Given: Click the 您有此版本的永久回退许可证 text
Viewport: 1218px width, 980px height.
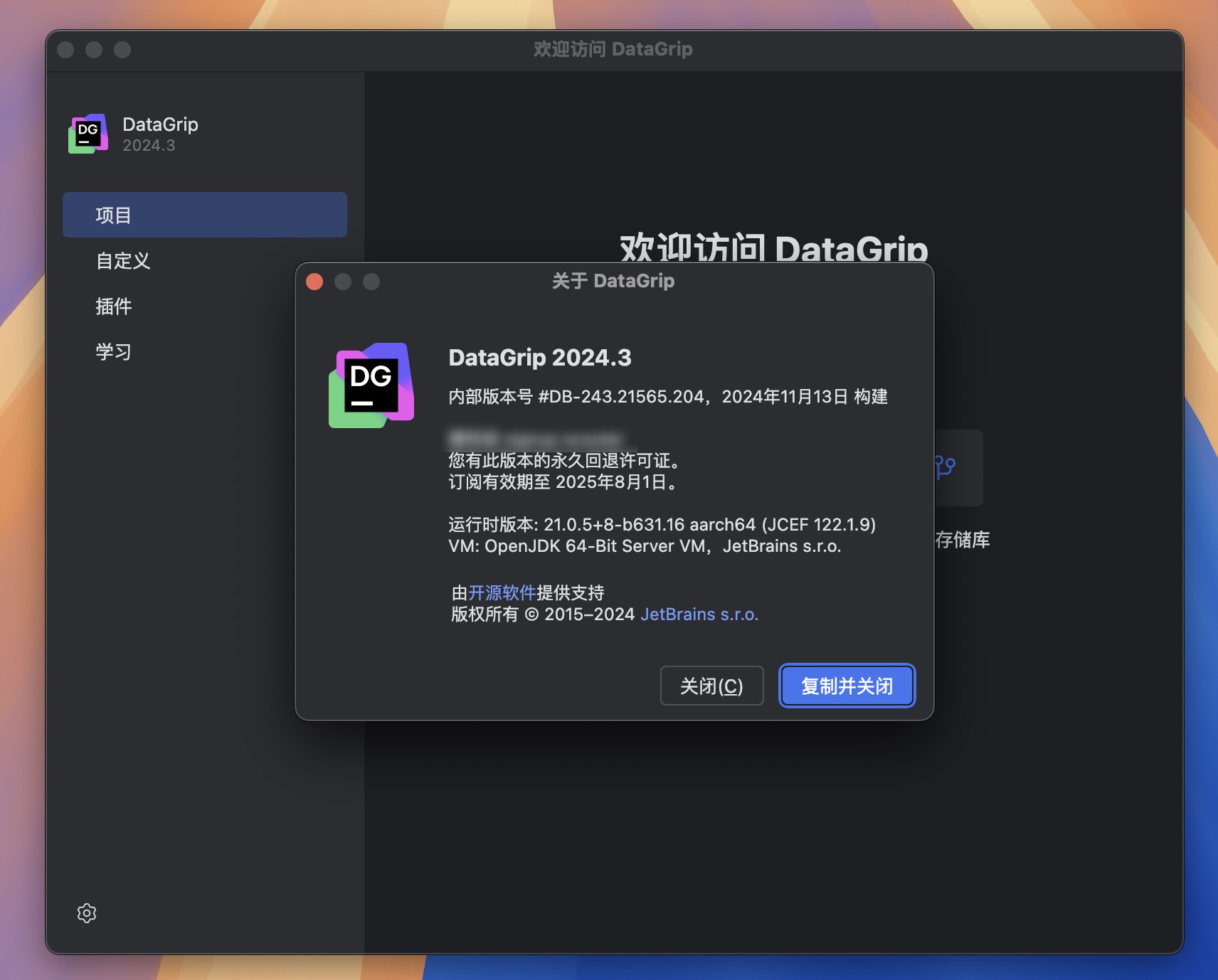Looking at the screenshot, I should (x=566, y=461).
